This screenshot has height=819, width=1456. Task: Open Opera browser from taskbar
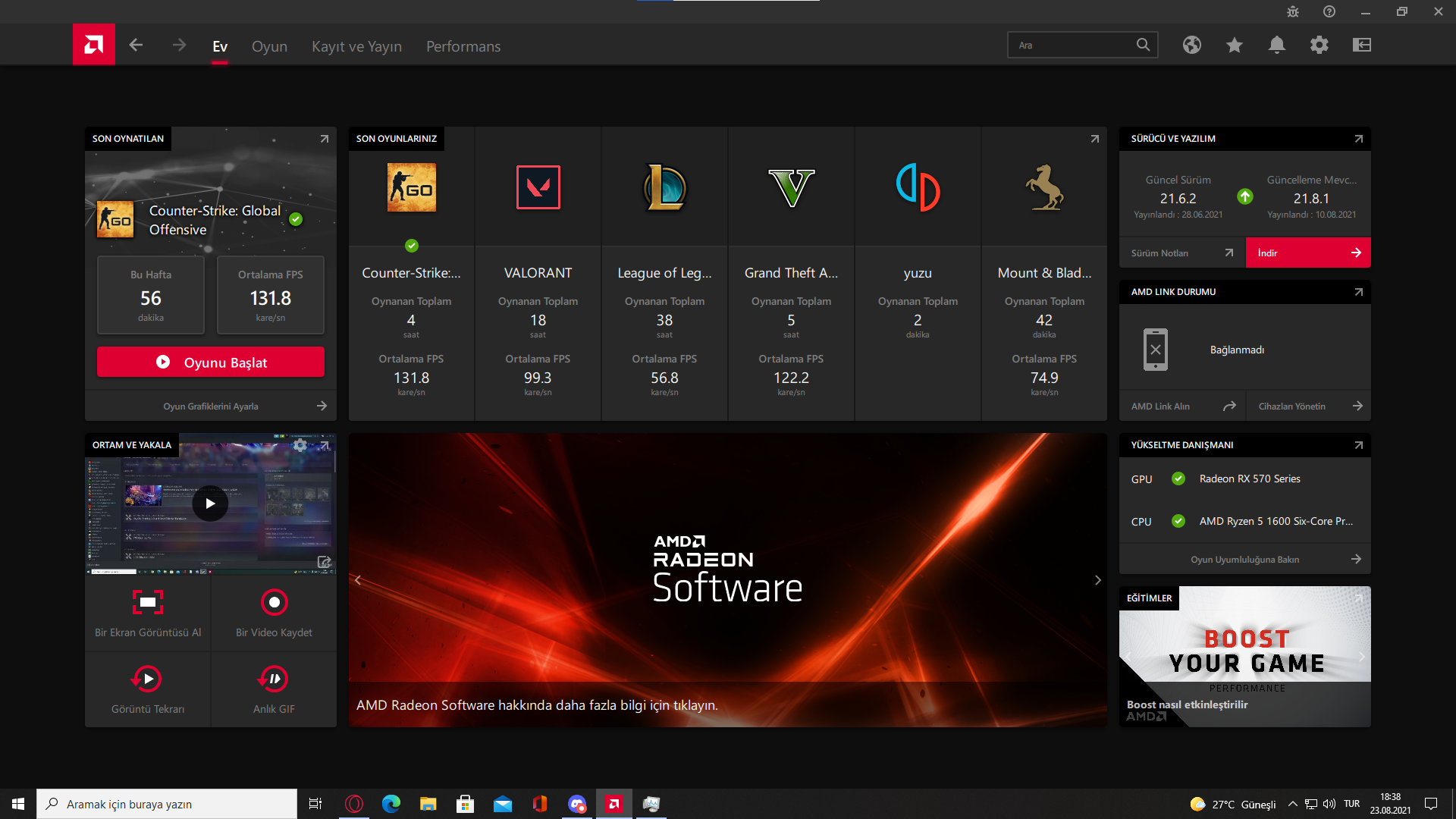click(x=354, y=804)
